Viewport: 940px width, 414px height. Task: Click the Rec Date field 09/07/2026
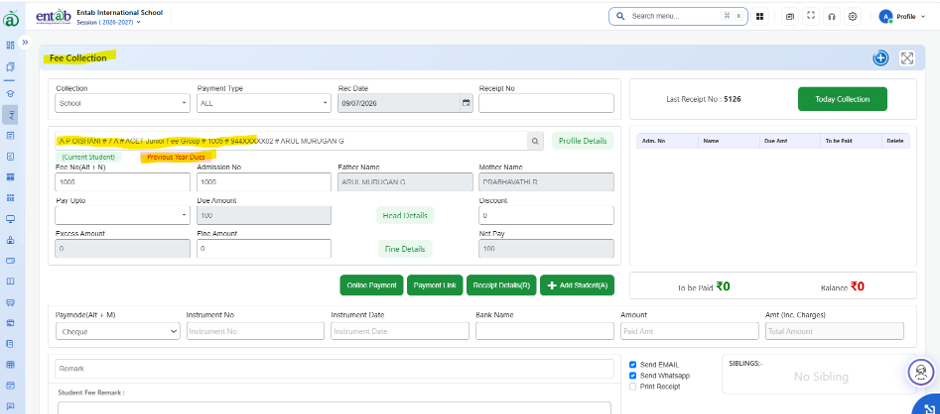405,103
